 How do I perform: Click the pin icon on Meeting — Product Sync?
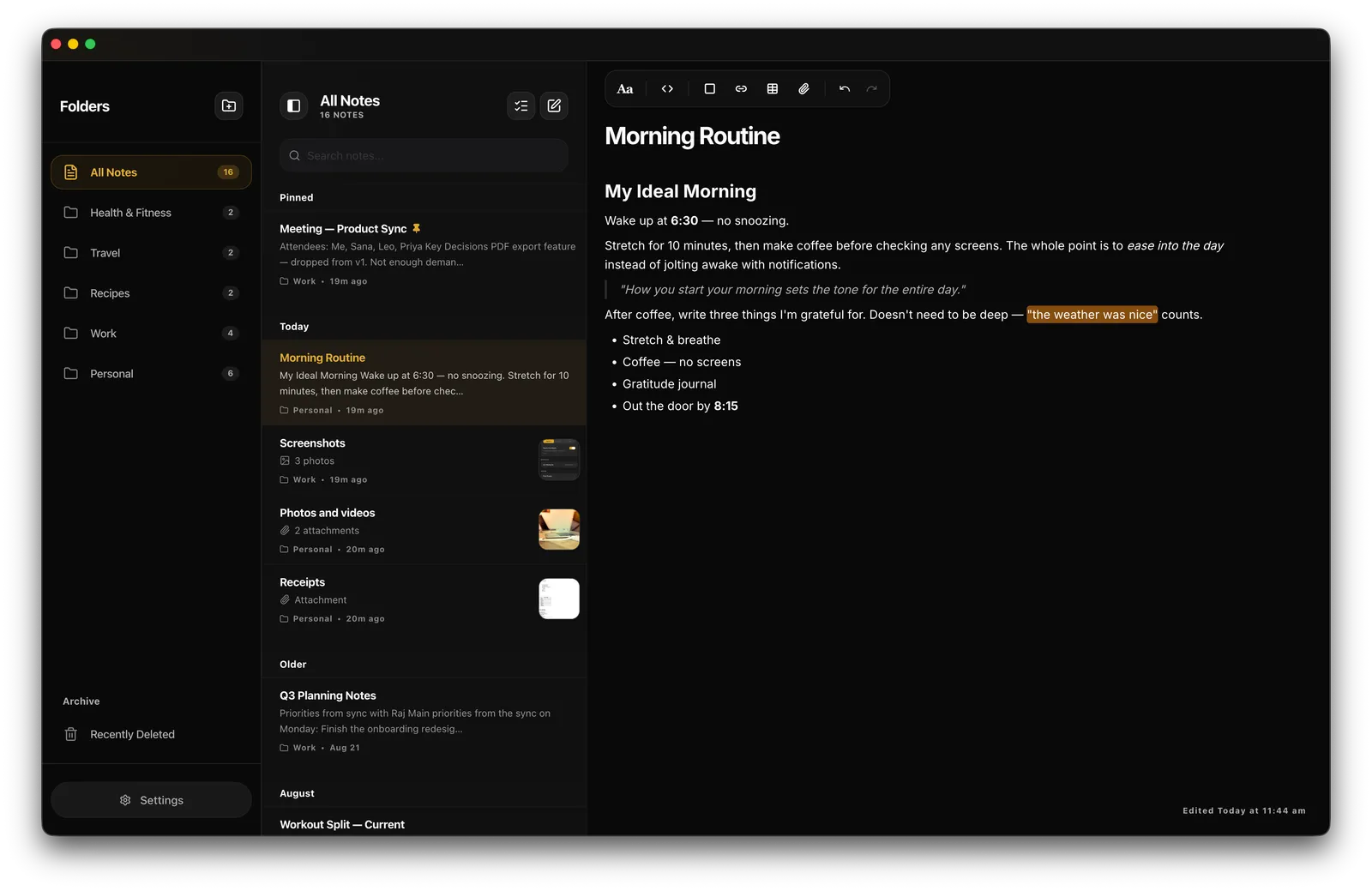416,229
